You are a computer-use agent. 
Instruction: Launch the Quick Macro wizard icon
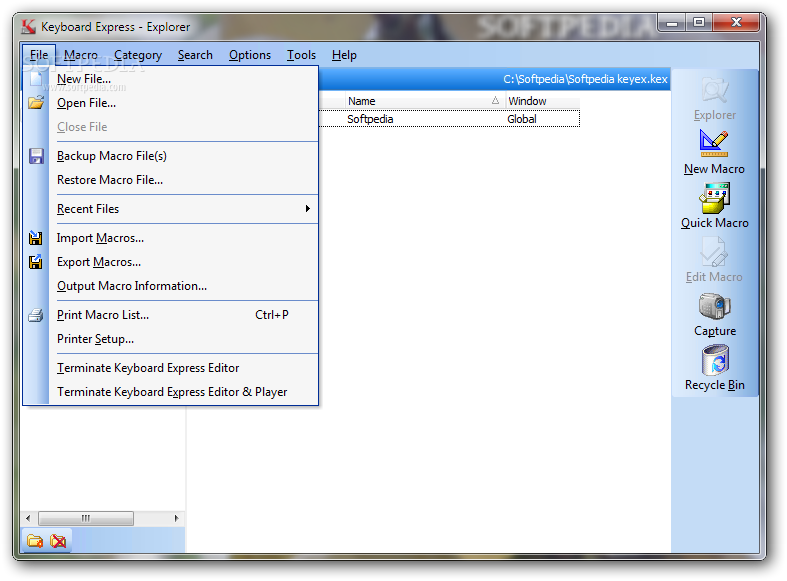point(714,206)
